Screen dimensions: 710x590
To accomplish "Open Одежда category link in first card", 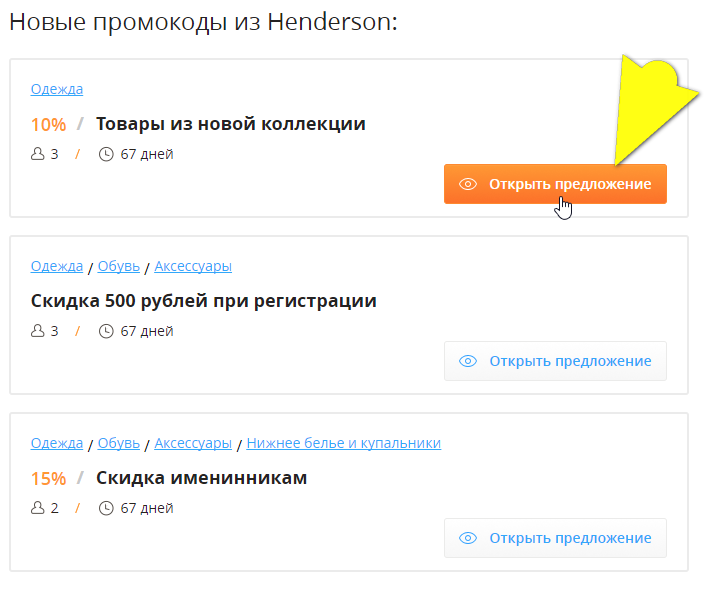I will (57, 89).
